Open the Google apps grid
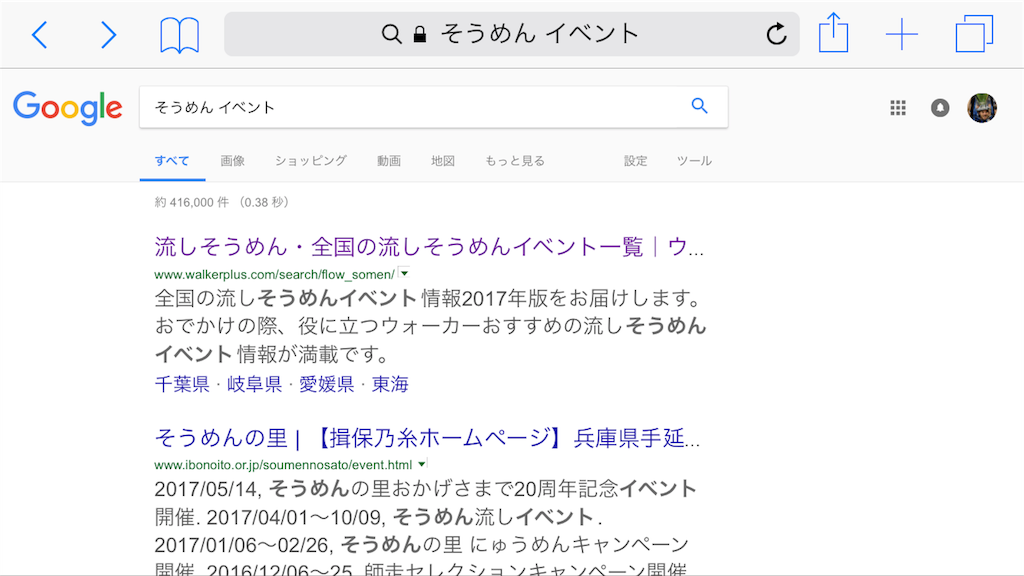1024x576 pixels. click(x=898, y=108)
